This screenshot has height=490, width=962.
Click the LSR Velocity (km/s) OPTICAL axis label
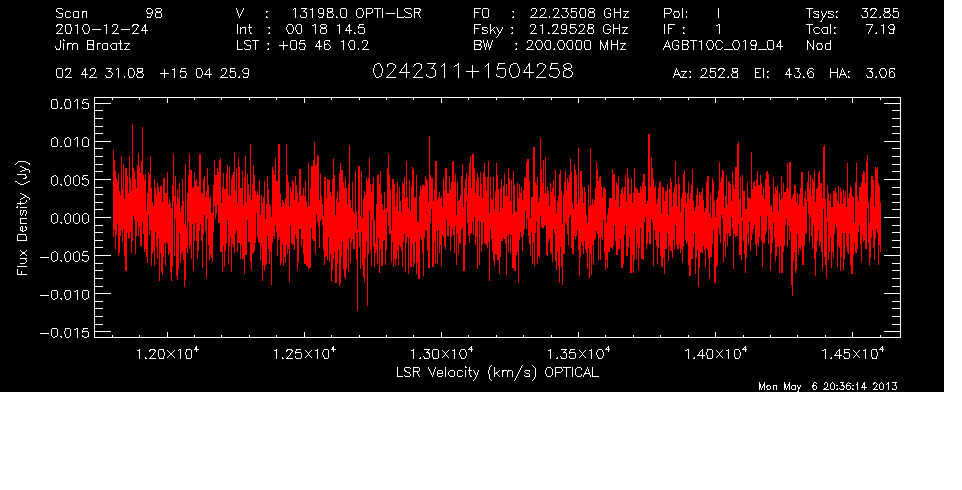[497, 372]
